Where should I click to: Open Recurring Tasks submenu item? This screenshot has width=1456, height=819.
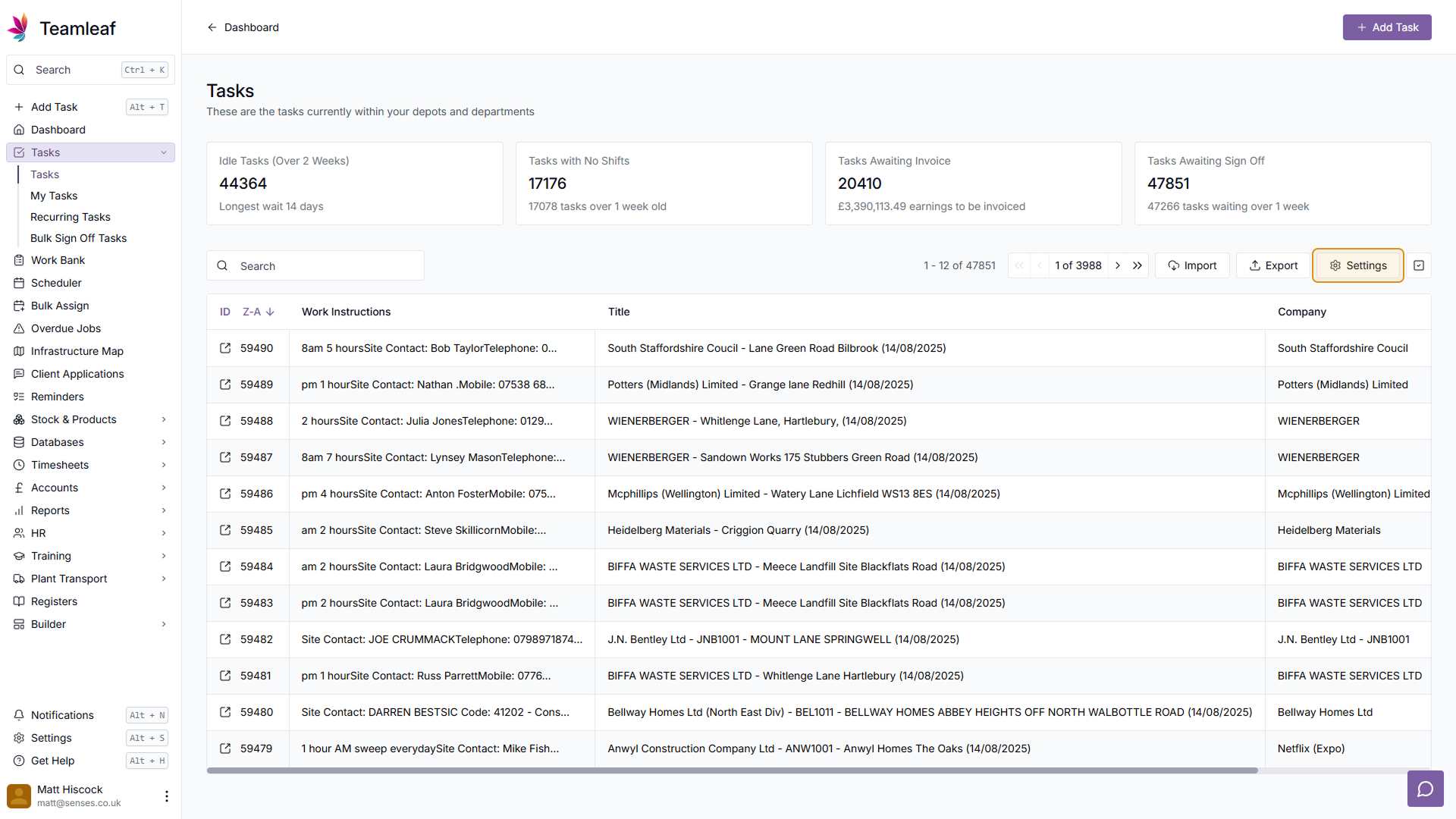(71, 217)
